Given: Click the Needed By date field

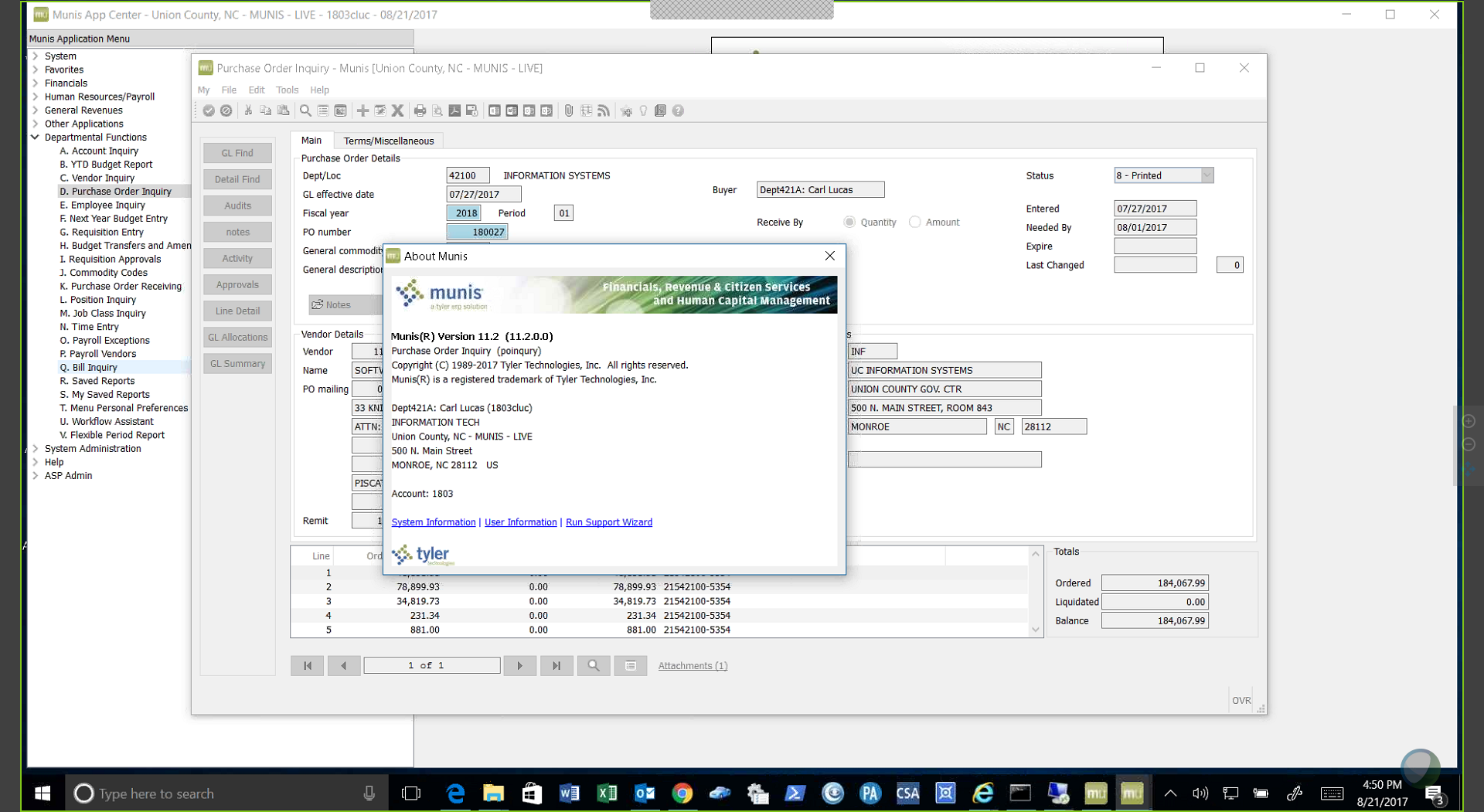Looking at the screenshot, I should click(x=1155, y=228).
